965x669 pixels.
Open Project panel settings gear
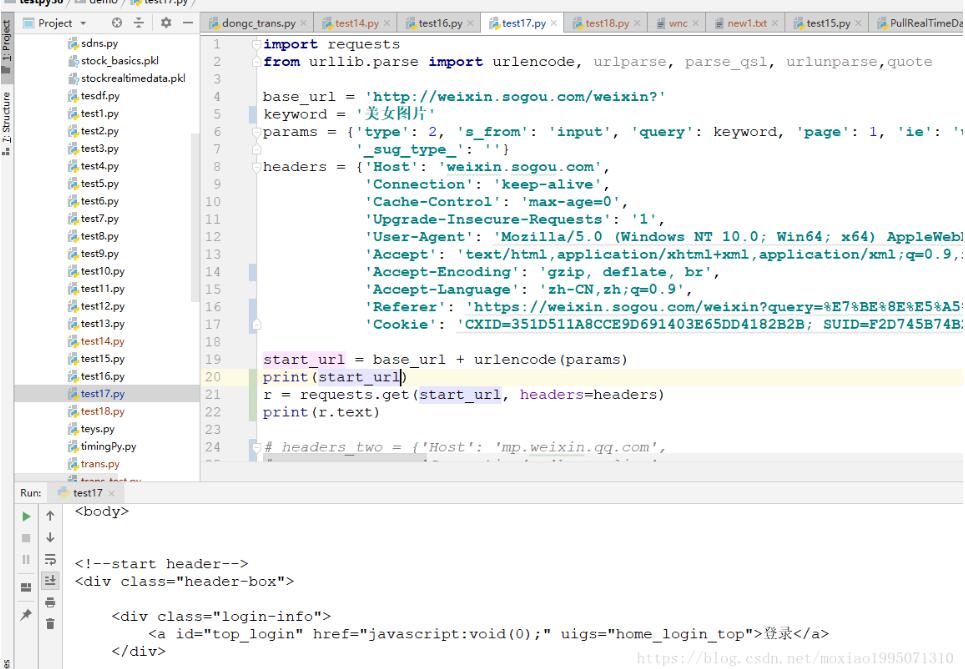[x=166, y=23]
